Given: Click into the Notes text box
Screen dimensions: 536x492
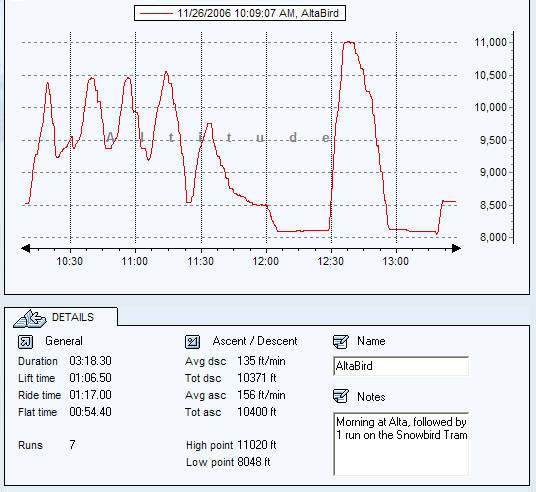Looking at the screenshot, I should point(401,444).
